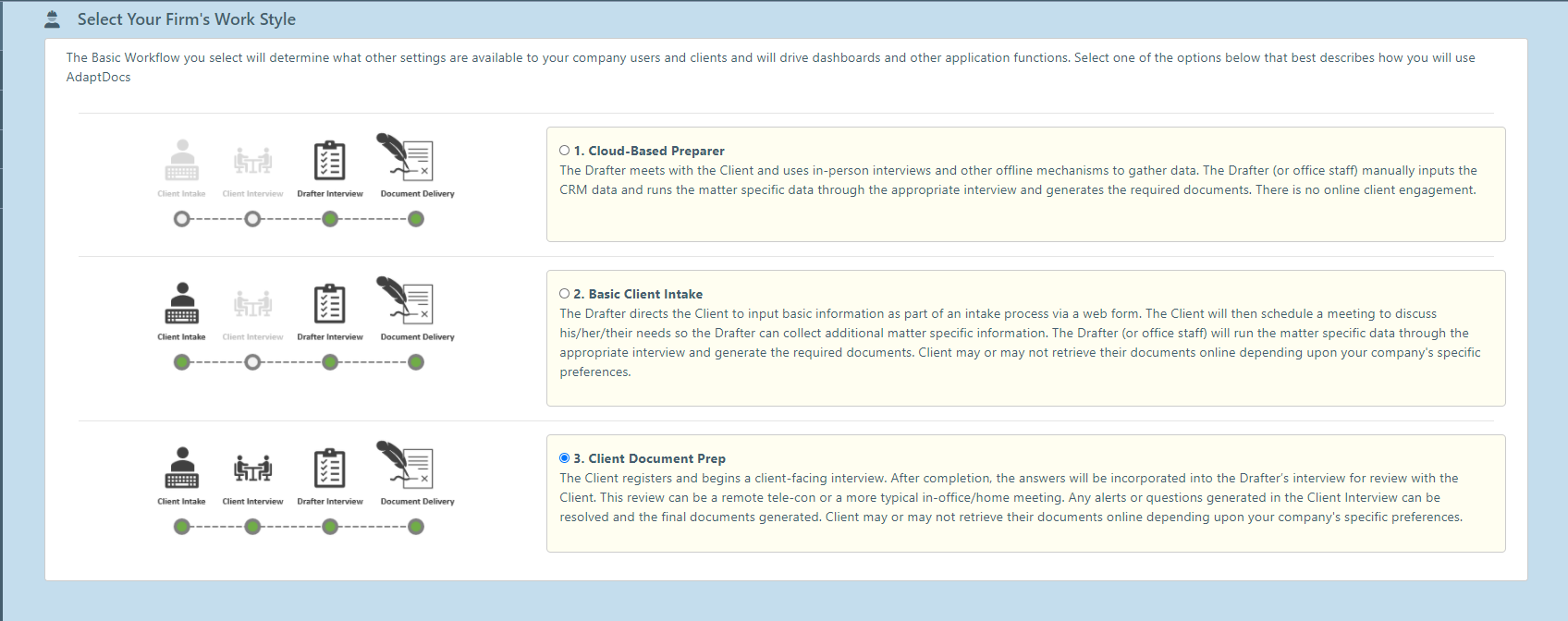Screen dimensions: 1568x621
Task: Click the 'Select Your Firm's Work Style' heading
Action: tap(187, 19)
